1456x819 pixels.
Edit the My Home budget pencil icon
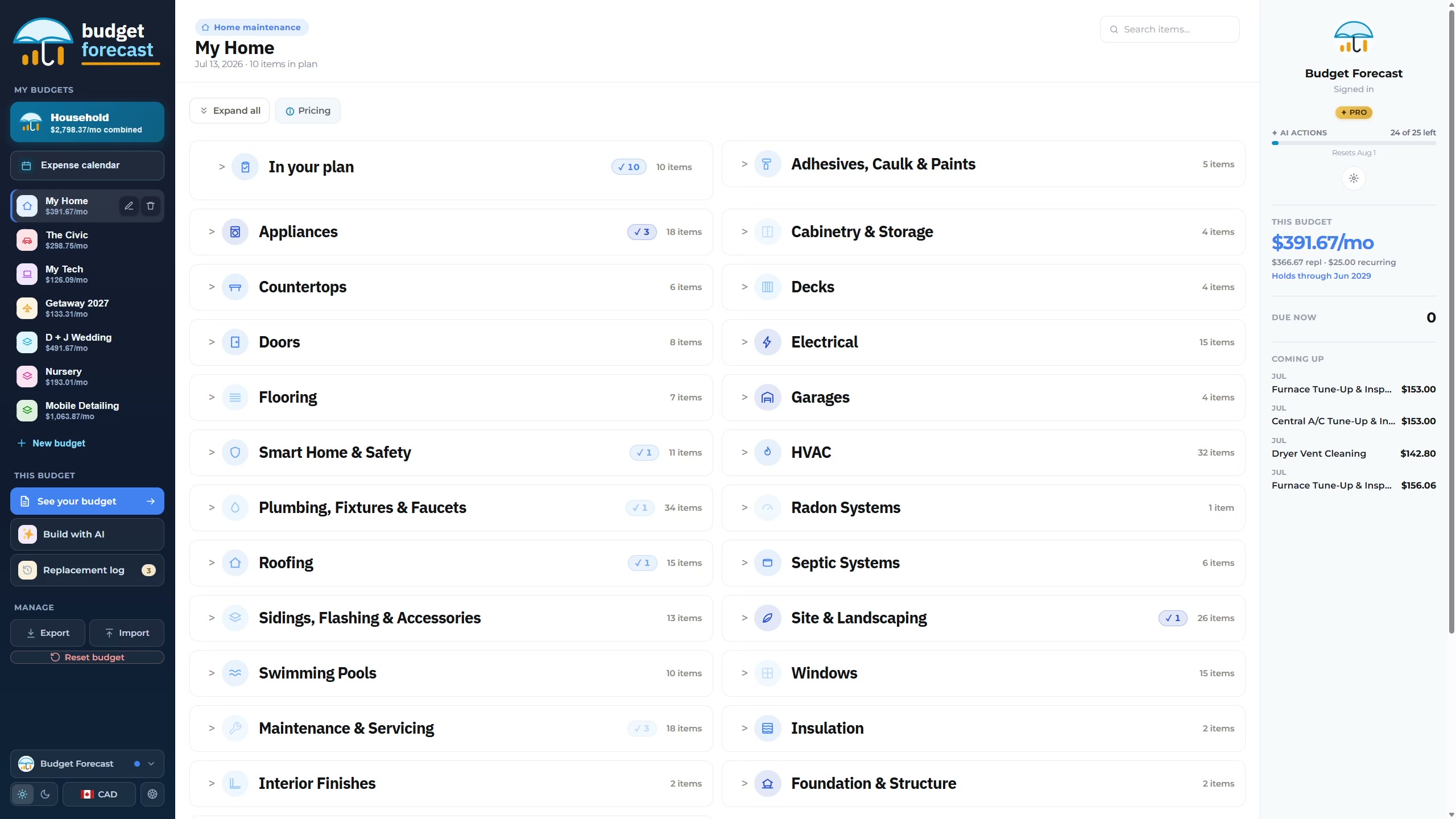(129, 206)
